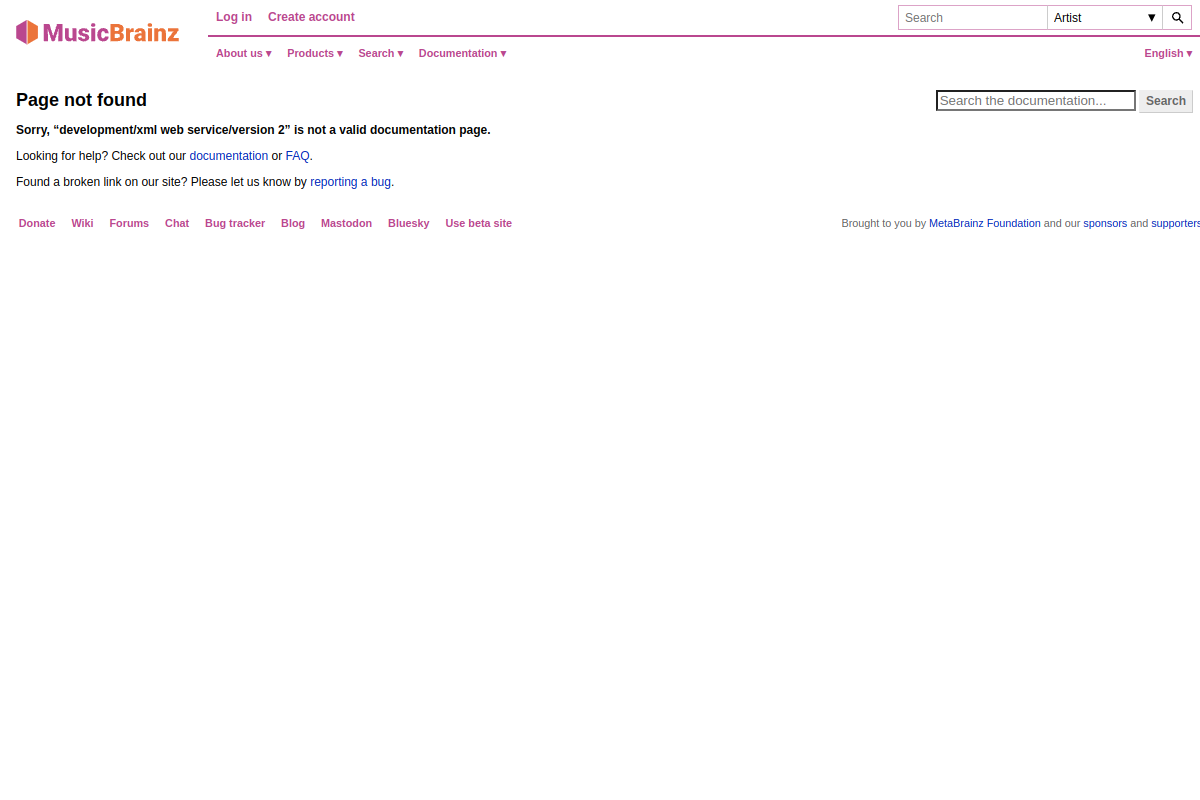This screenshot has height=800, width=1200.
Task: Expand the Documentation menu
Action: (x=462, y=53)
